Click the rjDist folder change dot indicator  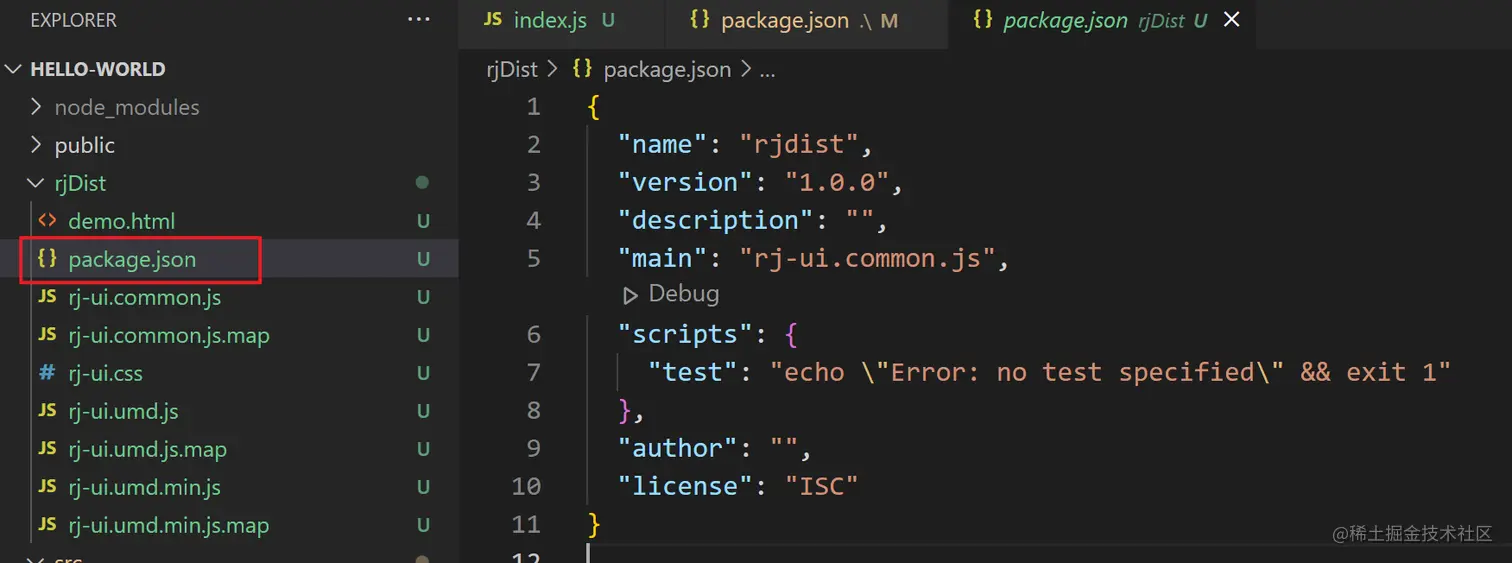pos(422,183)
